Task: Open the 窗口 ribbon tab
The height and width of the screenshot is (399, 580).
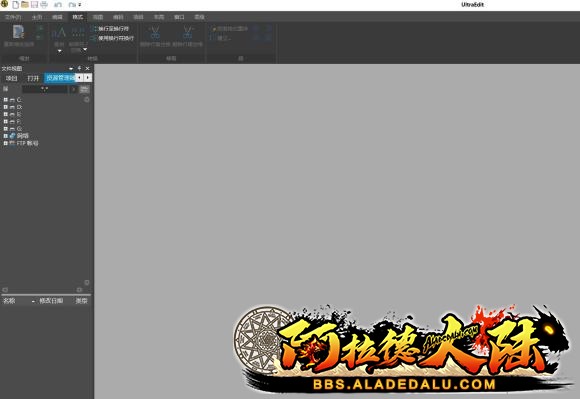Action: [x=179, y=17]
